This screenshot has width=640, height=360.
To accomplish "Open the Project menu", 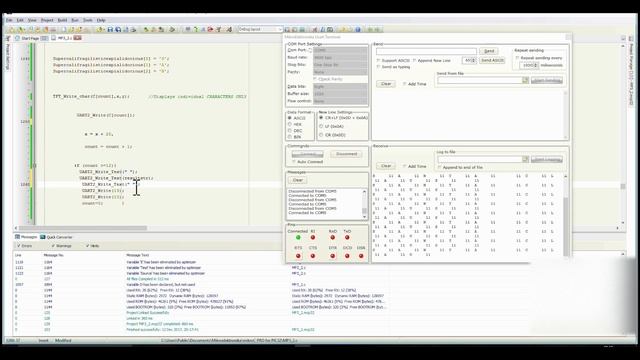I will 47,20.
